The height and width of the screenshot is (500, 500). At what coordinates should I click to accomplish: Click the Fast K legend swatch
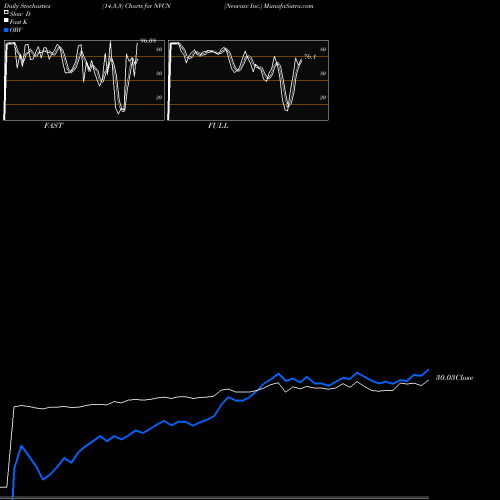[6, 20]
